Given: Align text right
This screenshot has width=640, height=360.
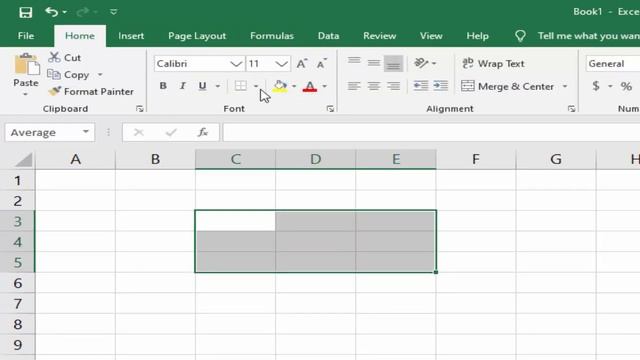Looking at the screenshot, I should (x=393, y=86).
